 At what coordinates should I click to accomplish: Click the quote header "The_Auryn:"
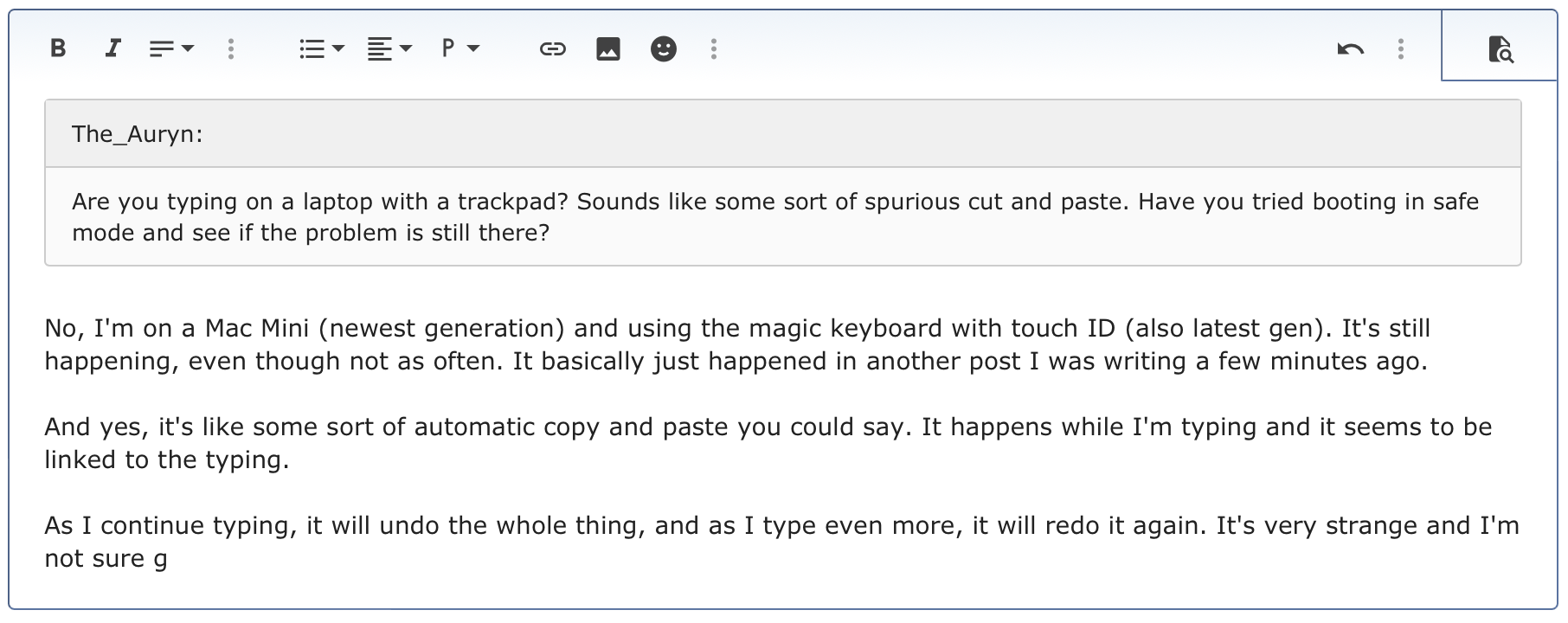click(138, 134)
